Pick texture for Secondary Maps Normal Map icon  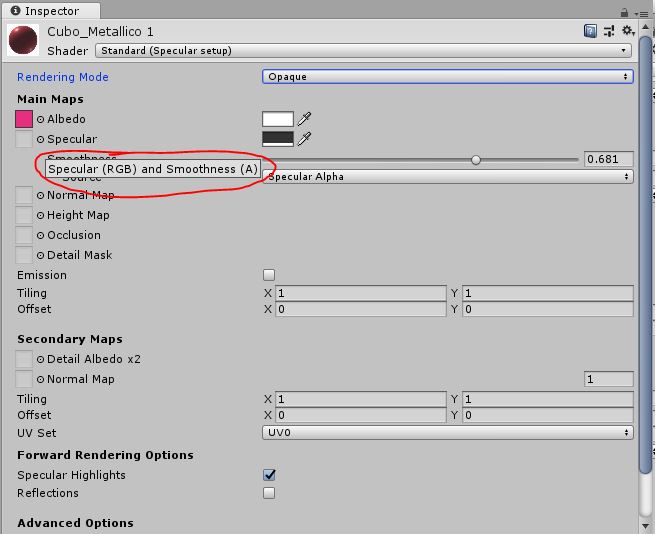point(40,379)
